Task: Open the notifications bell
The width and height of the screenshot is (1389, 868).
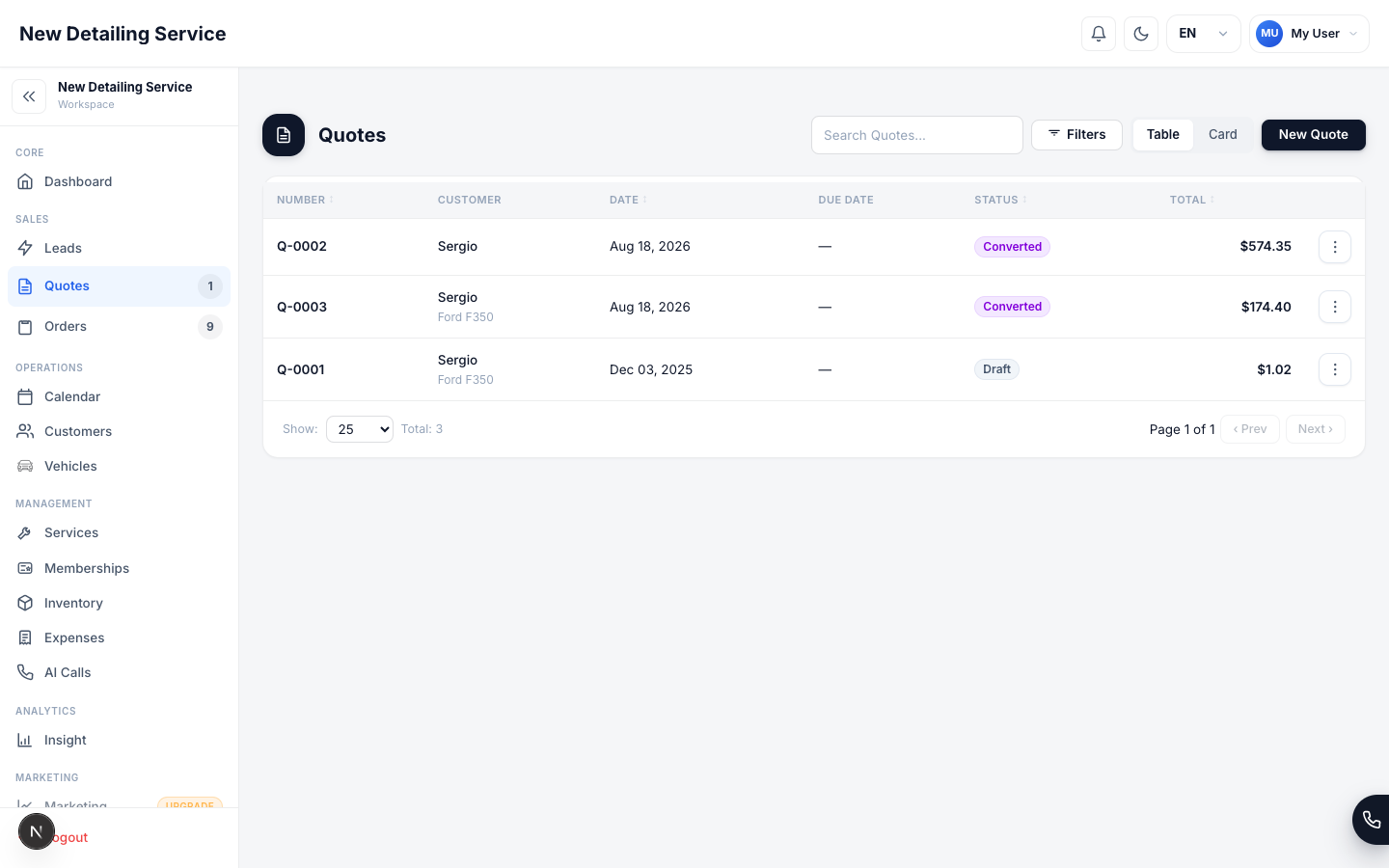Action: 1099,34
